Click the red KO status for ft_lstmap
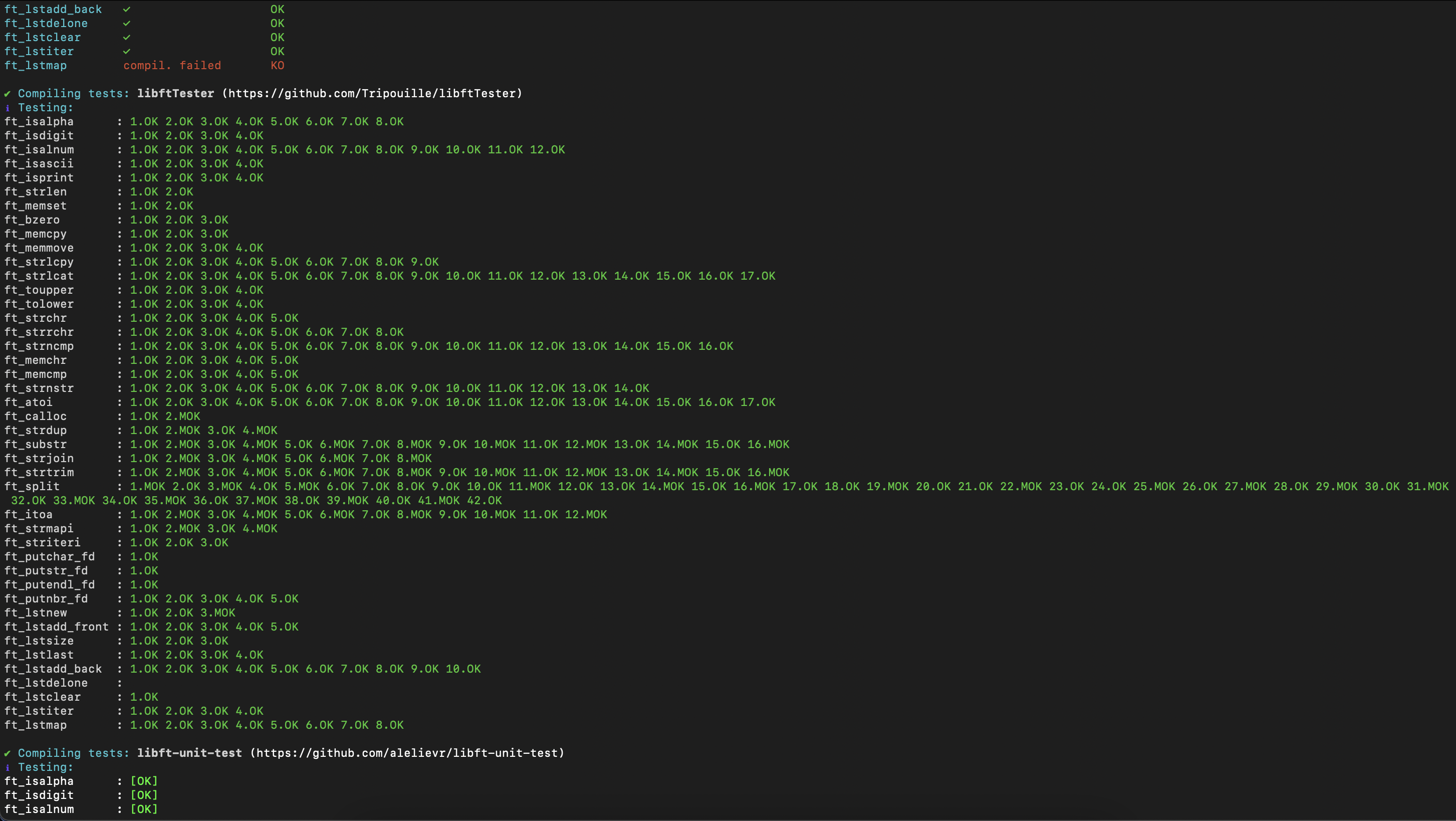This screenshot has height=821, width=1456. 277,66
